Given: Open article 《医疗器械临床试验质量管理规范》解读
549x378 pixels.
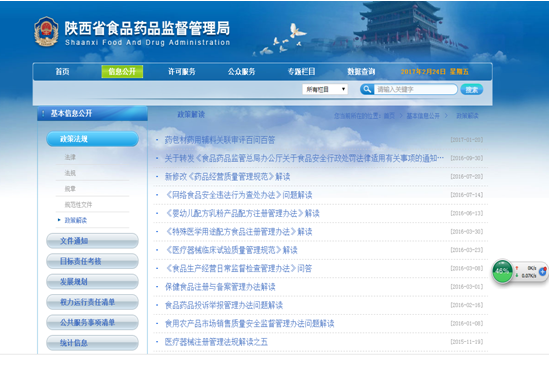Looking at the screenshot, I should [231, 250].
